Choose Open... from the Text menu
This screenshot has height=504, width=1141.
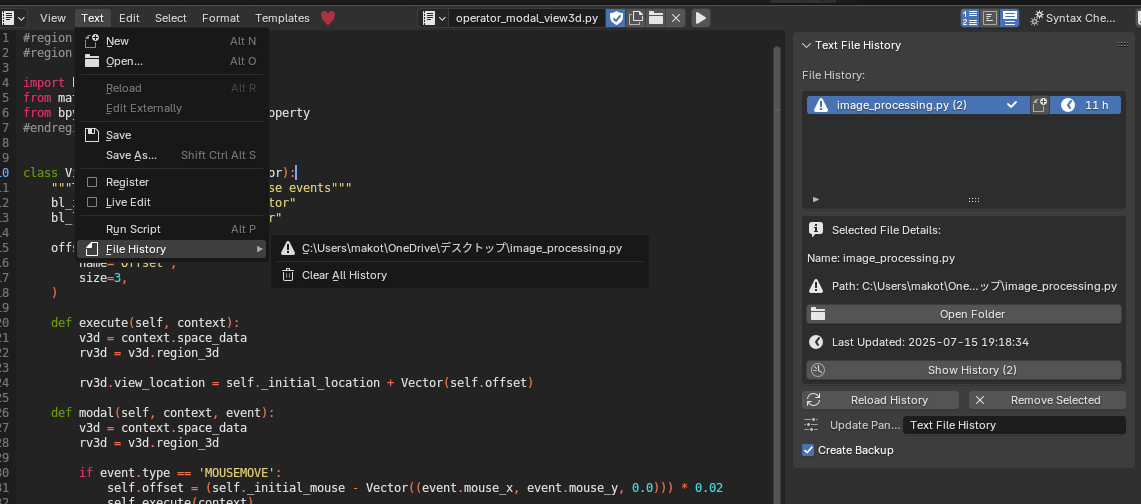171,61
